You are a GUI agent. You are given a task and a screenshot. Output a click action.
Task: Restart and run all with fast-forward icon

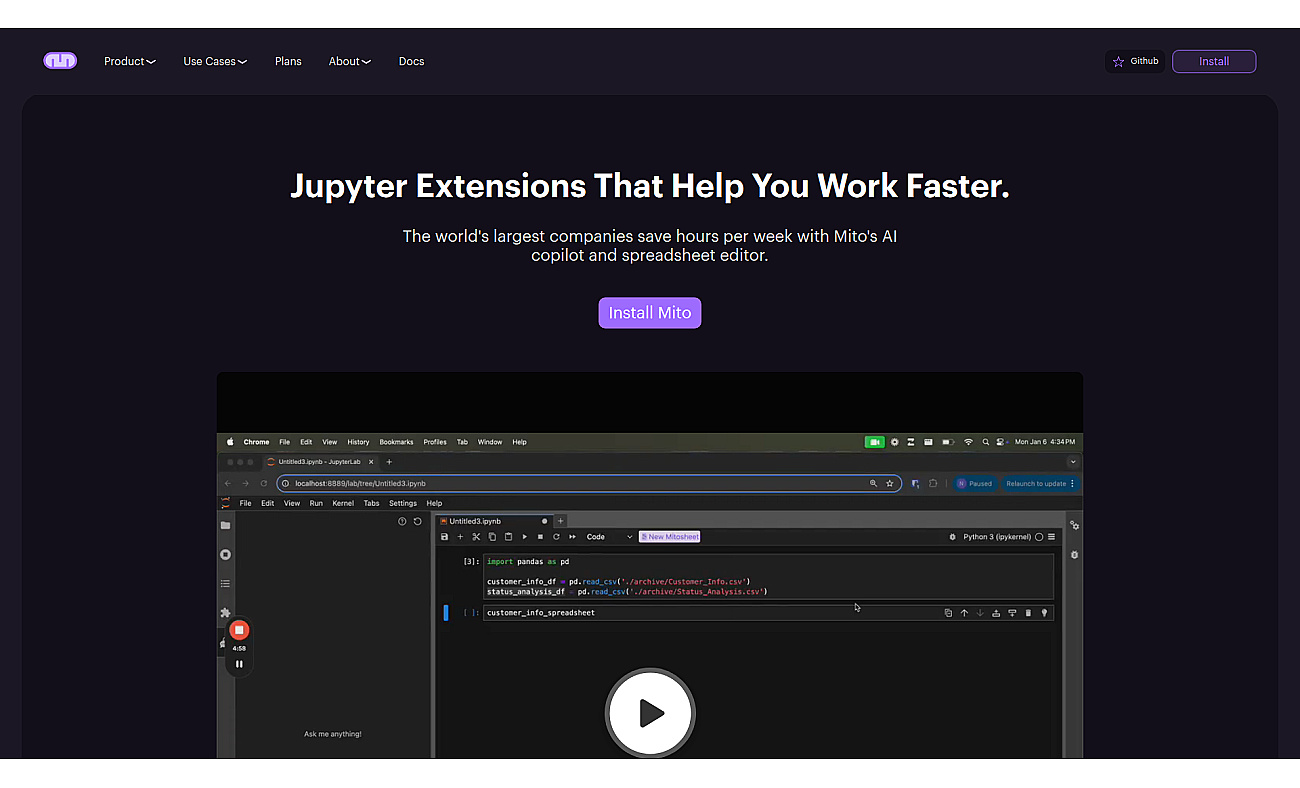coord(572,537)
